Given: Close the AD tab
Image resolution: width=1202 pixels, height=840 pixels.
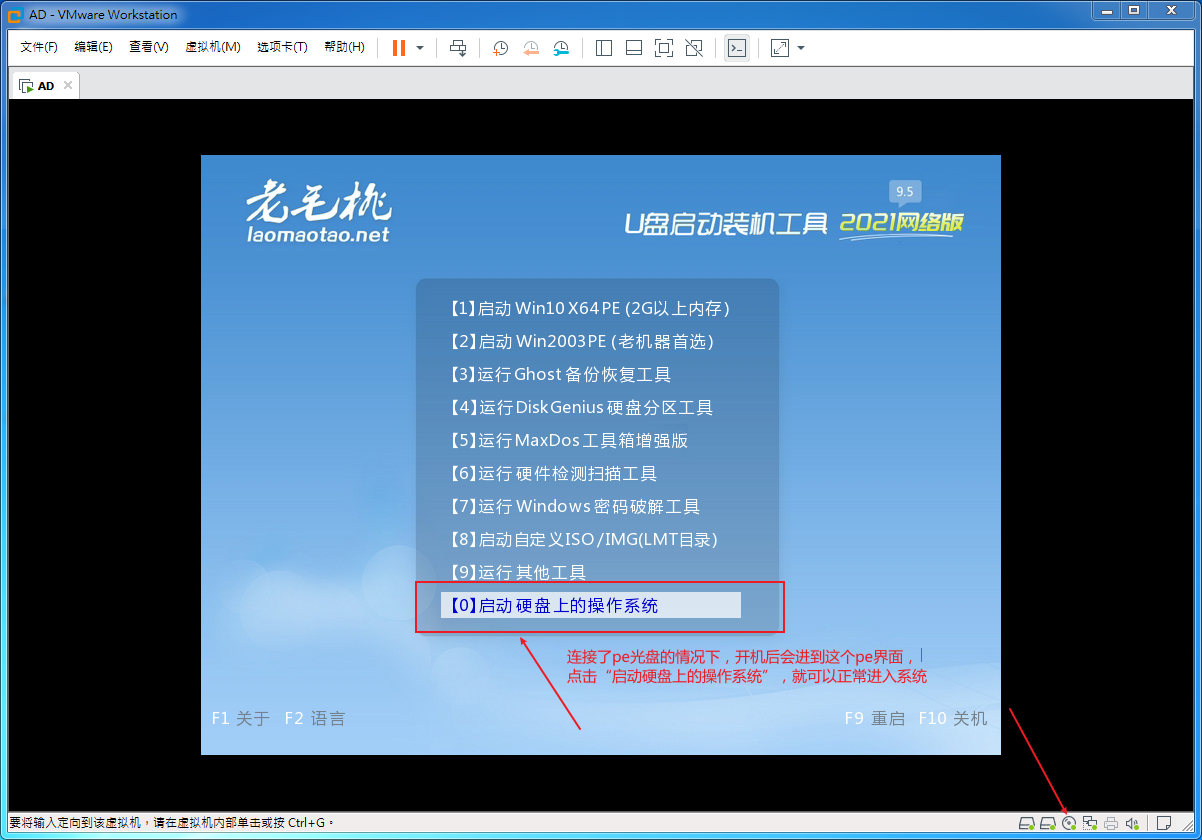Looking at the screenshot, I should 68,85.
